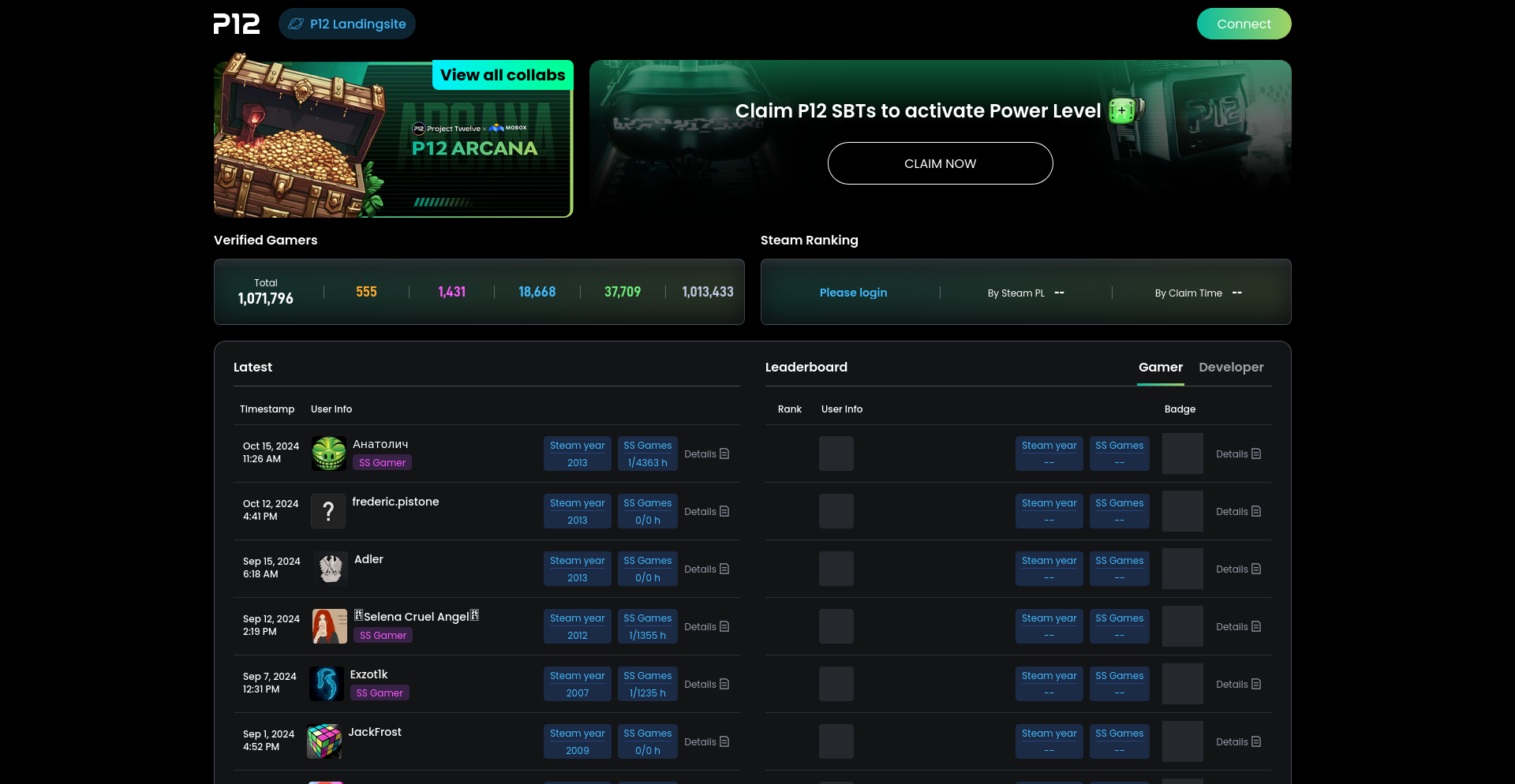1515x784 pixels.
Task: Click the JackFrost username
Action: [x=375, y=732]
